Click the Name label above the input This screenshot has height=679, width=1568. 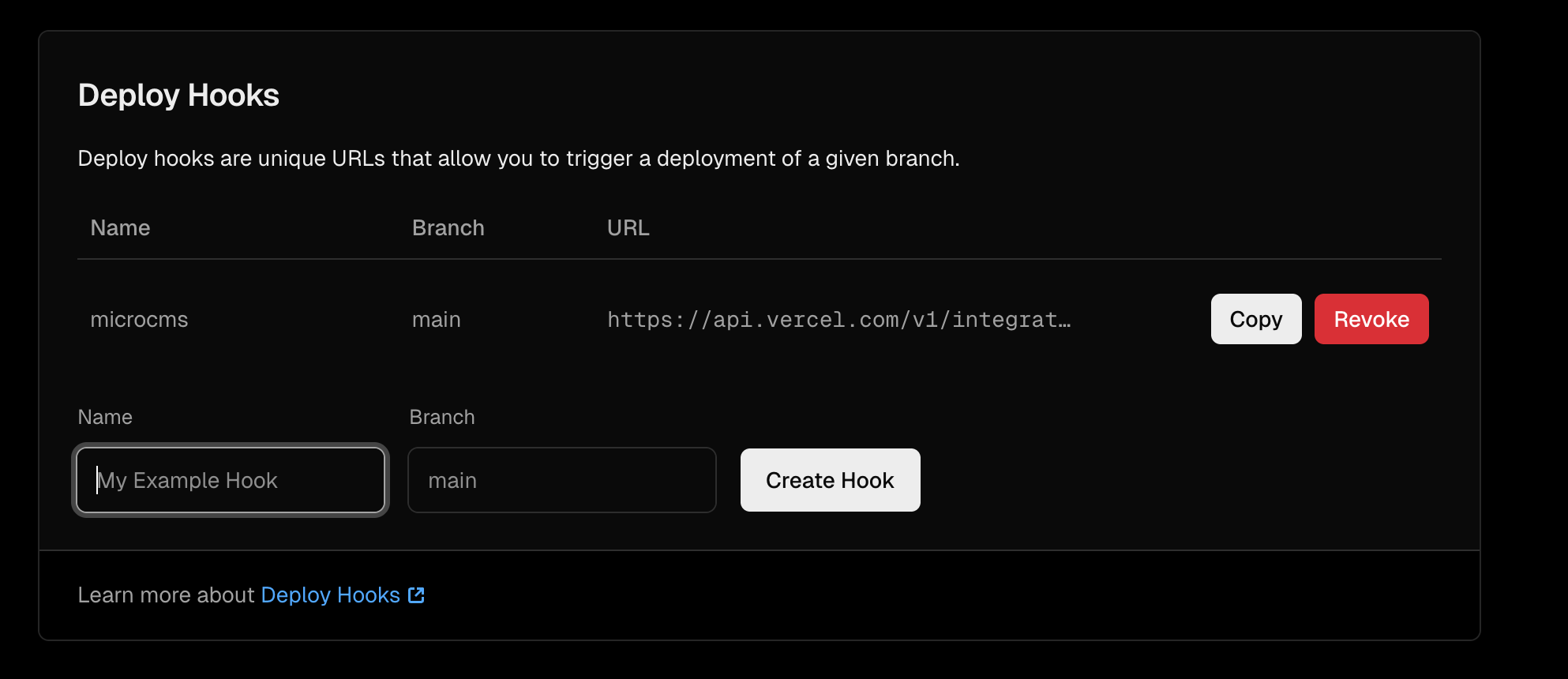tap(105, 417)
